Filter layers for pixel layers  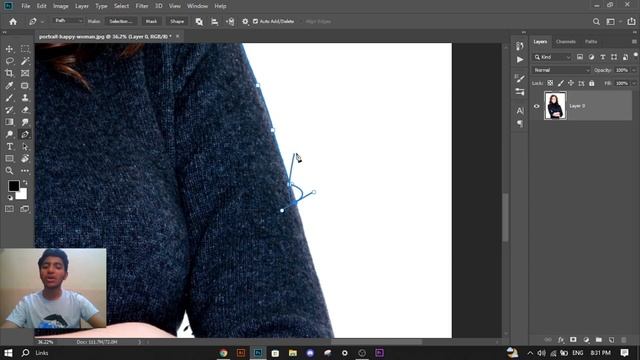point(580,57)
